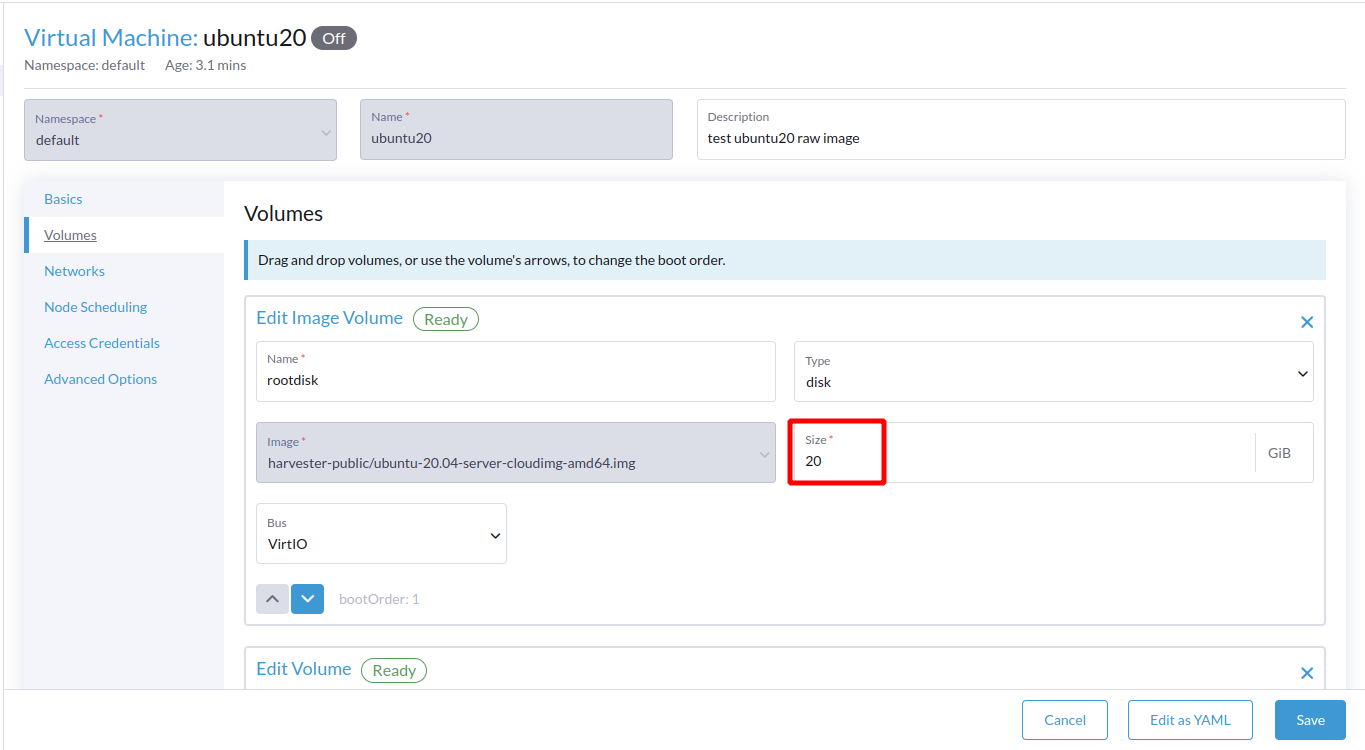Move rootdisk up in boot order

tap(272, 598)
